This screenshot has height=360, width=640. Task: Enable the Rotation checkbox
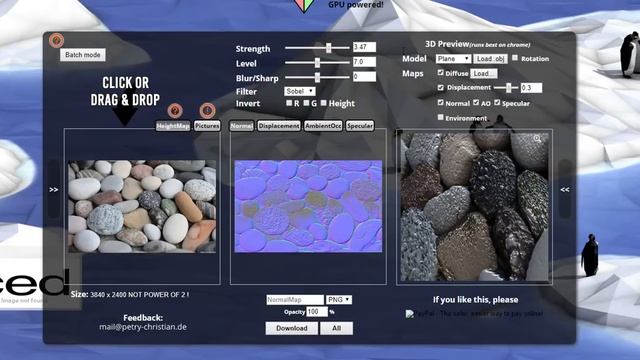pos(515,58)
